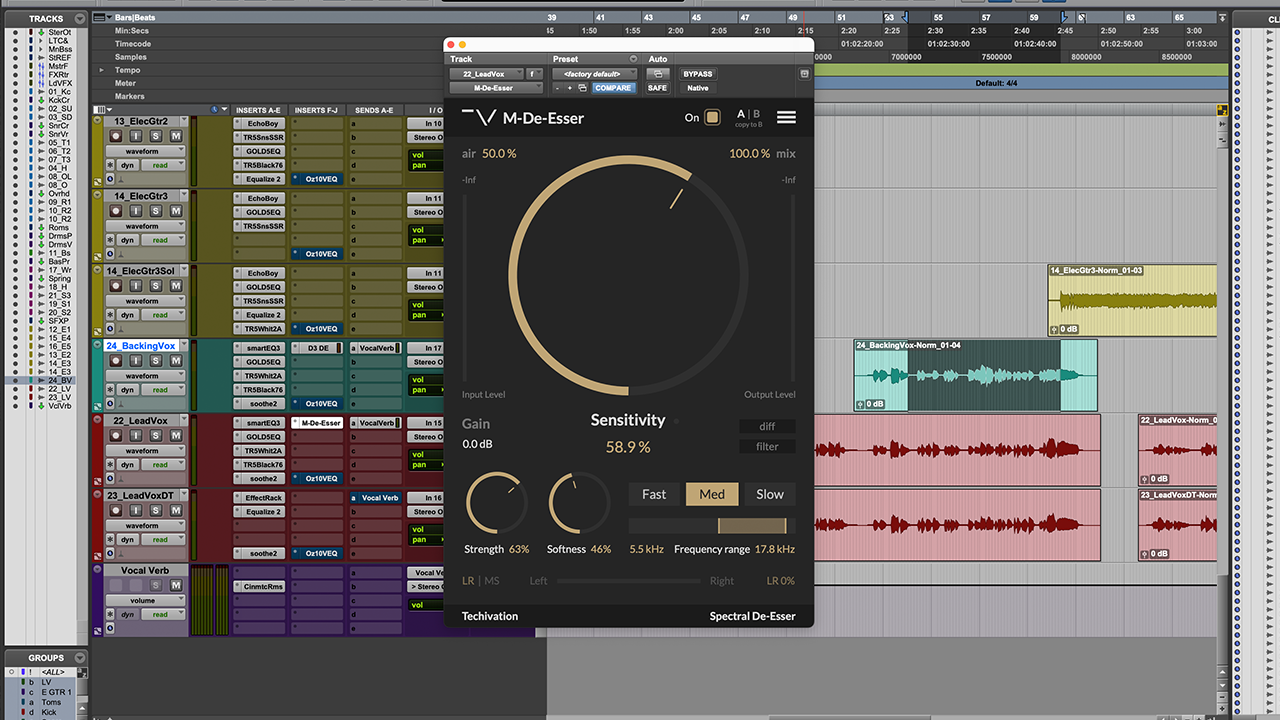The height and width of the screenshot is (720, 1280).
Task: Click the previous preset minus icon
Action: (557, 88)
